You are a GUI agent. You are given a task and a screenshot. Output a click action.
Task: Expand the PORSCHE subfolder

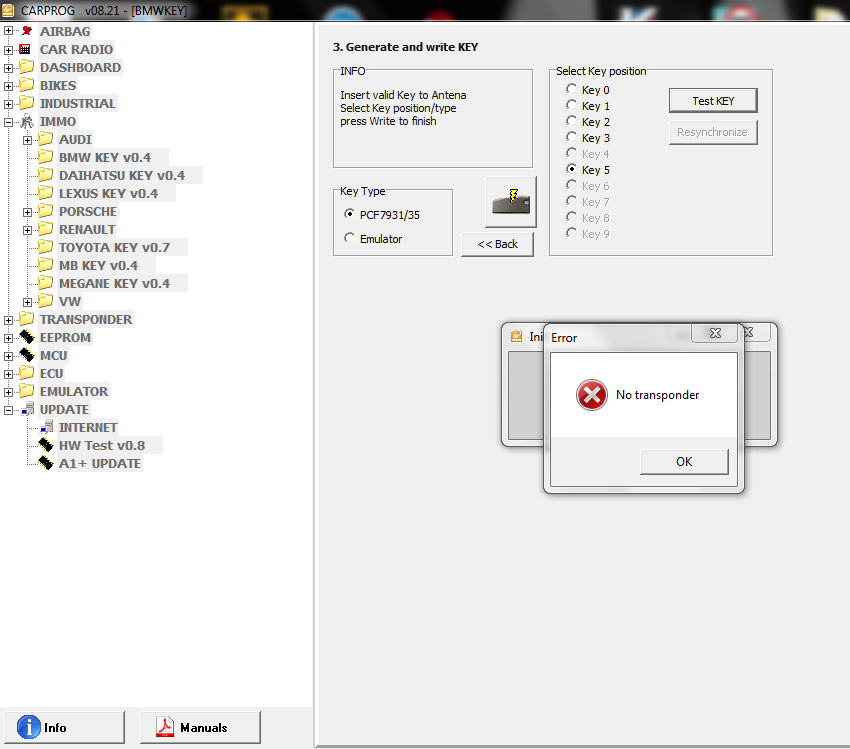[27, 212]
